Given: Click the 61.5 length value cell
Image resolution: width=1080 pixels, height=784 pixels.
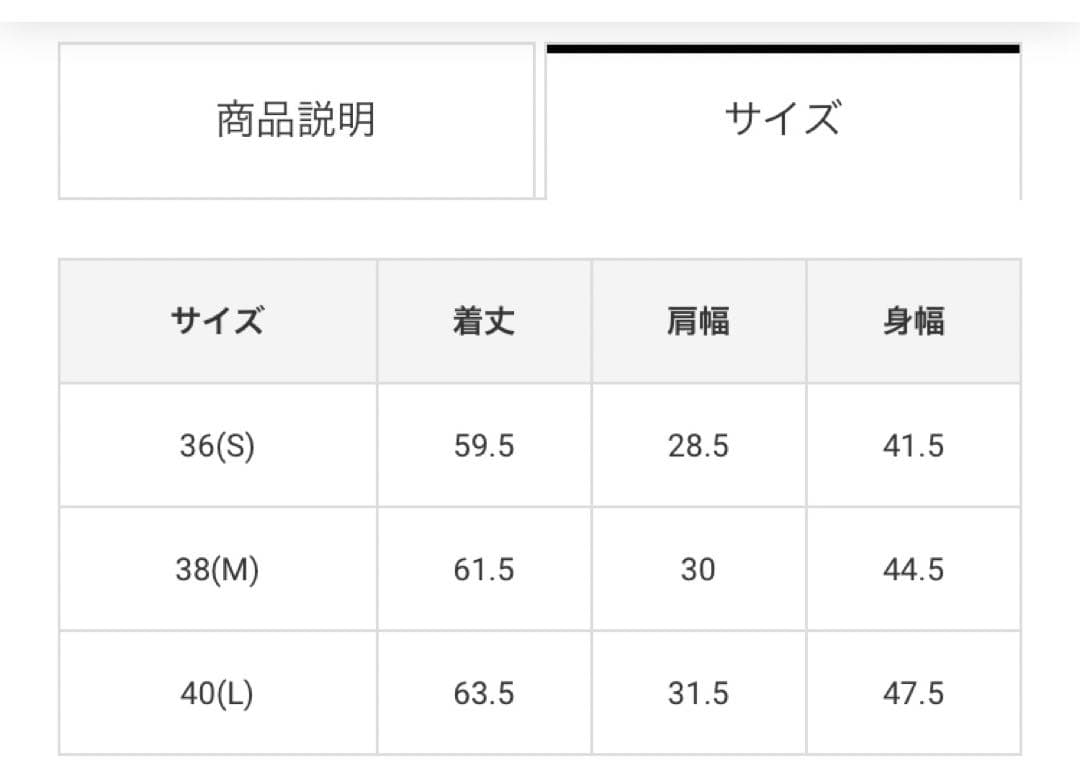Looking at the screenshot, I should pos(484,569).
